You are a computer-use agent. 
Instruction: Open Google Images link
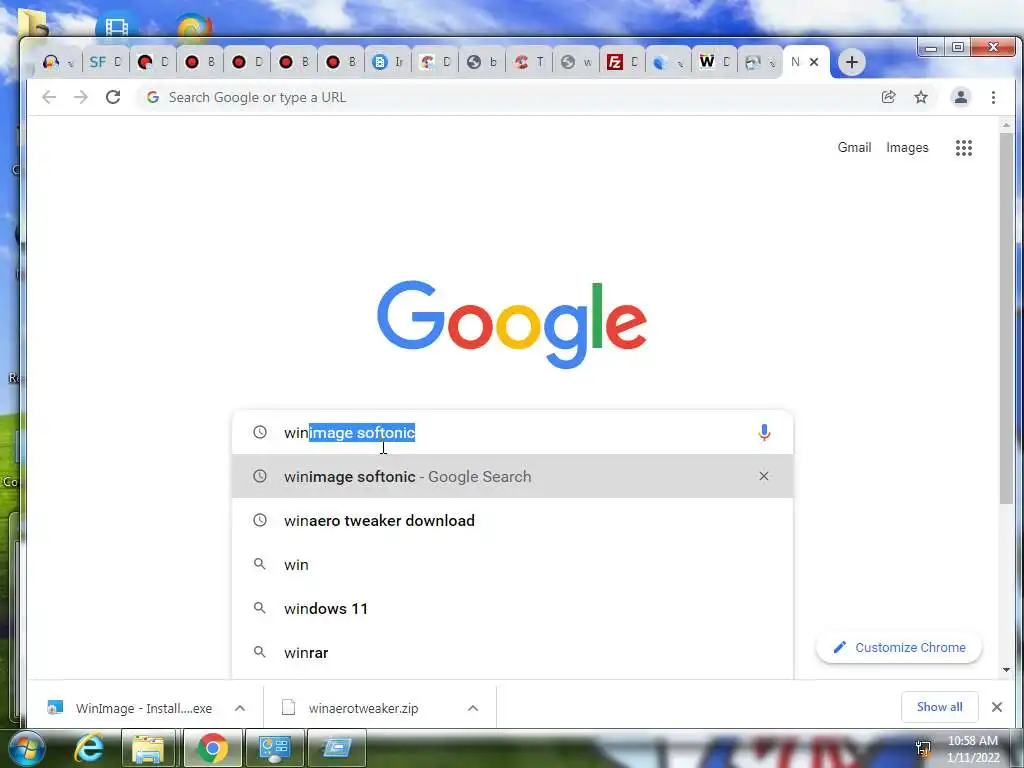[x=907, y=148]
